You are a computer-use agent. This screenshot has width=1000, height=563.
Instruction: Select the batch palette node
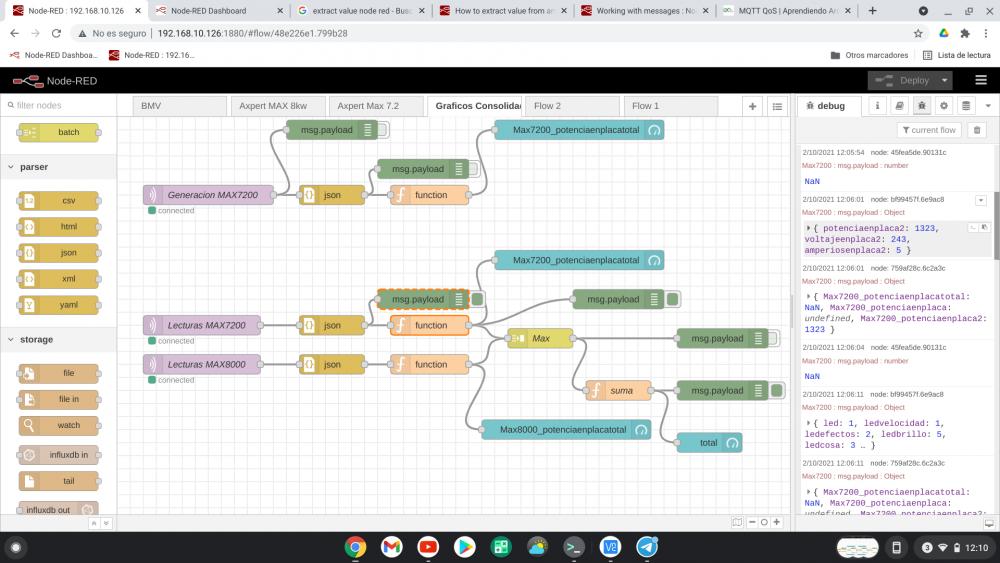coord(59,133)
